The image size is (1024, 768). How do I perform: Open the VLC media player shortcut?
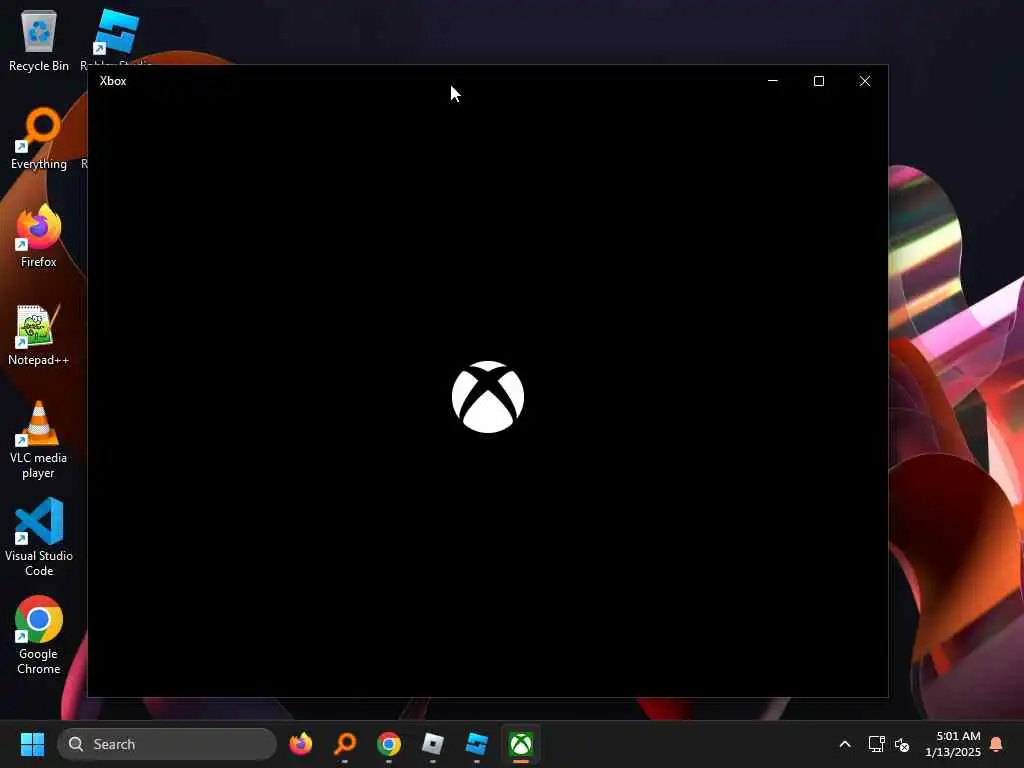pos(39,439)
